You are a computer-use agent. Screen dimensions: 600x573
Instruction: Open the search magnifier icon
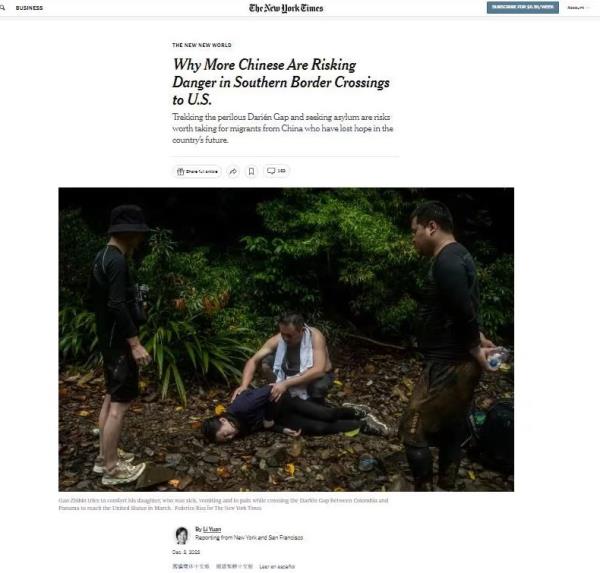tap(3, 8)
